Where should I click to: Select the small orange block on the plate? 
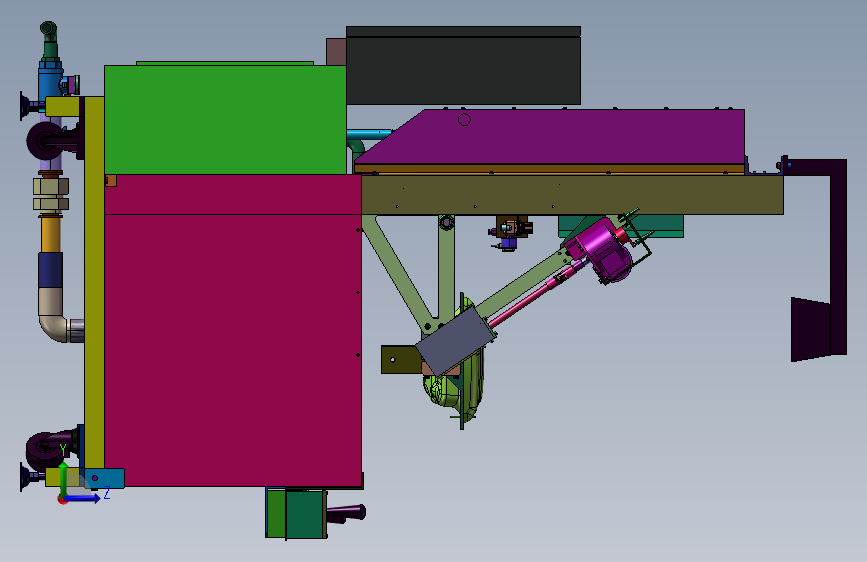[111, 181]
